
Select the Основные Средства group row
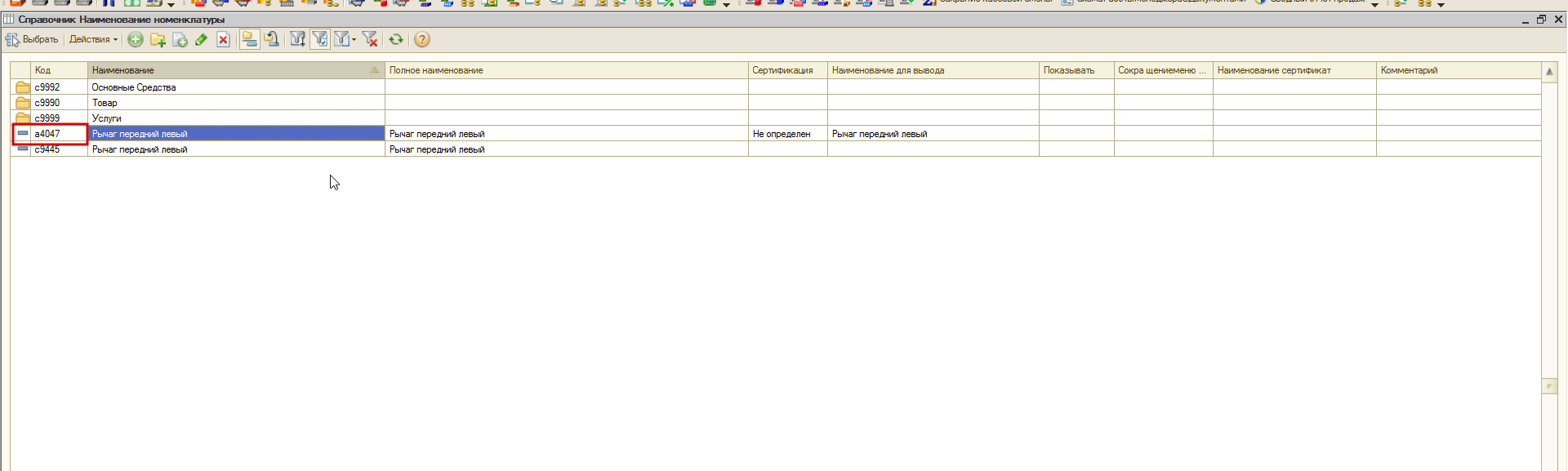pos(776,87)
